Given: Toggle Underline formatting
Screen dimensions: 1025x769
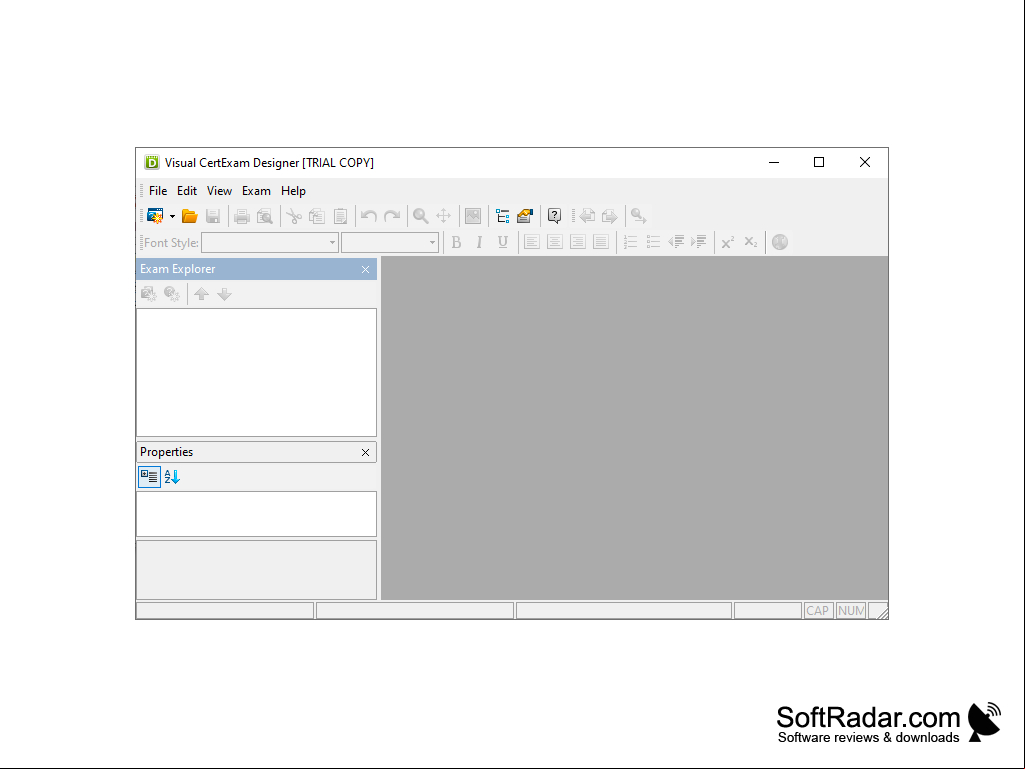Looking at the screenshot, I should click(502, 243).
